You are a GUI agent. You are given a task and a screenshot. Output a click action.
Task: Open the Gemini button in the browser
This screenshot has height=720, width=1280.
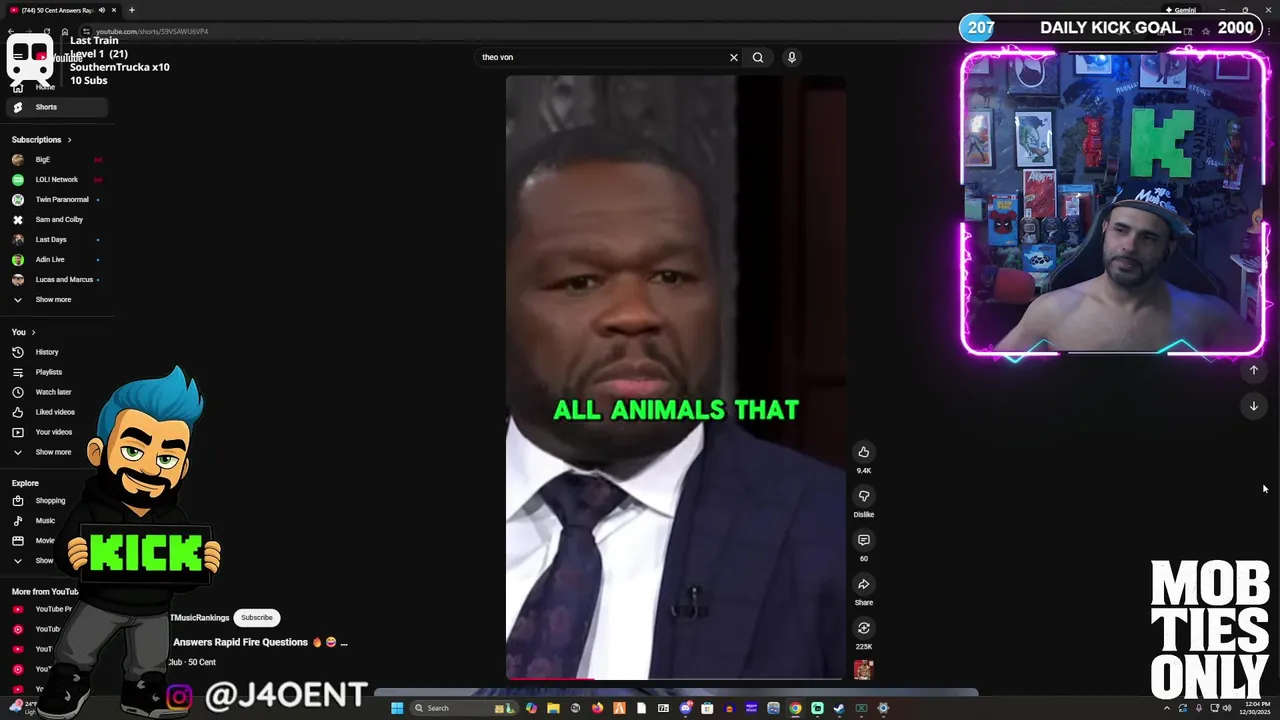coord(1181,10)
